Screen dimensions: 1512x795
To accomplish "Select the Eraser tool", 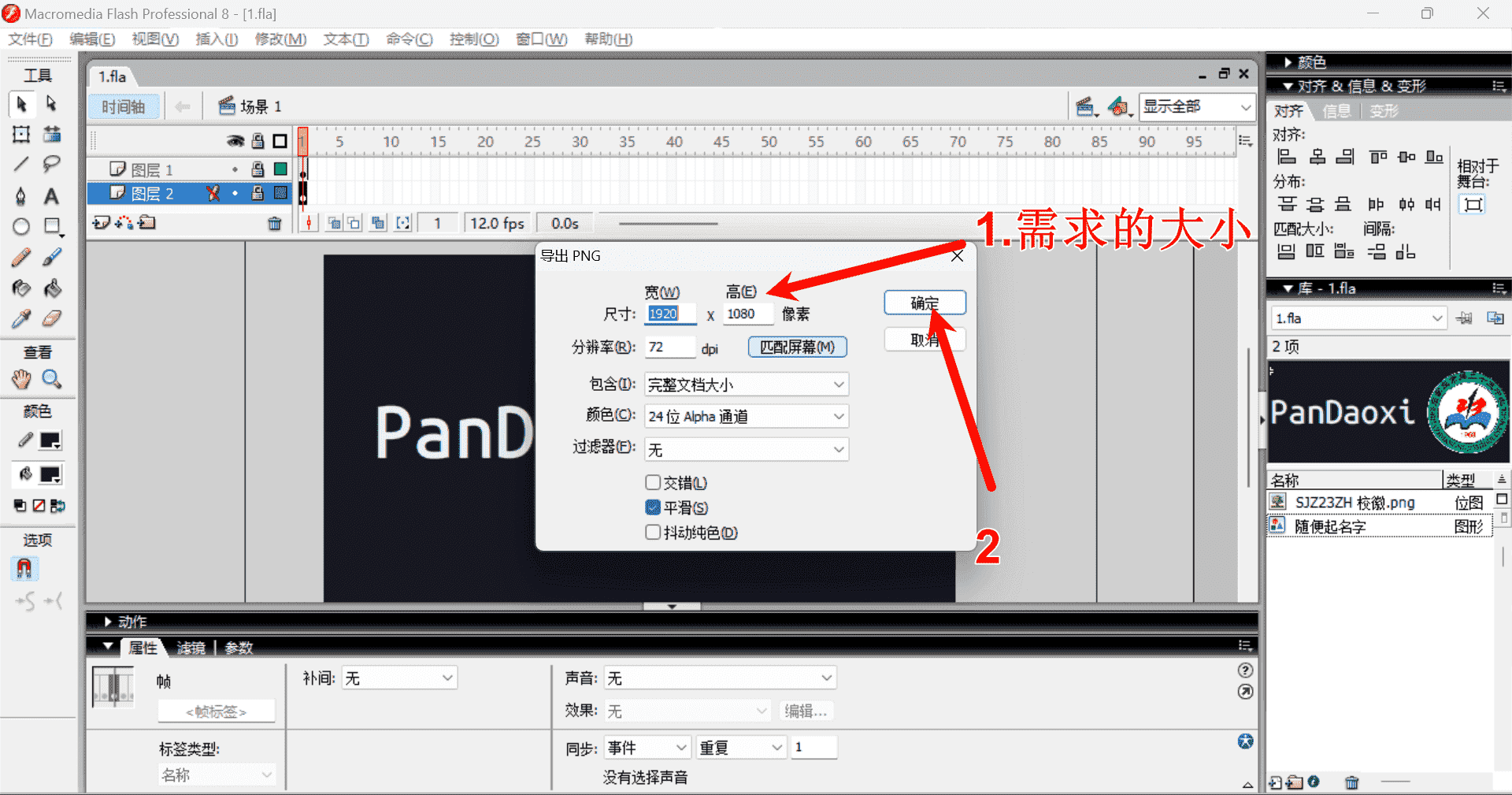I will tap(51, 319).
